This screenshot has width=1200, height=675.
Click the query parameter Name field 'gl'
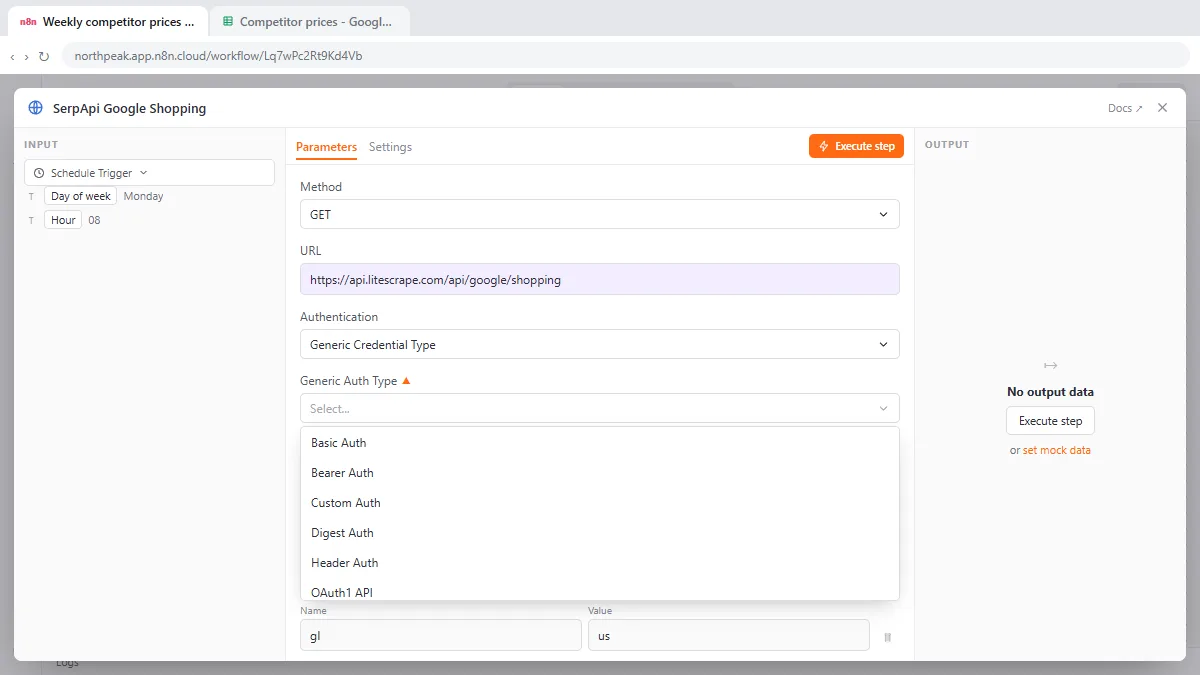point(441,635)
